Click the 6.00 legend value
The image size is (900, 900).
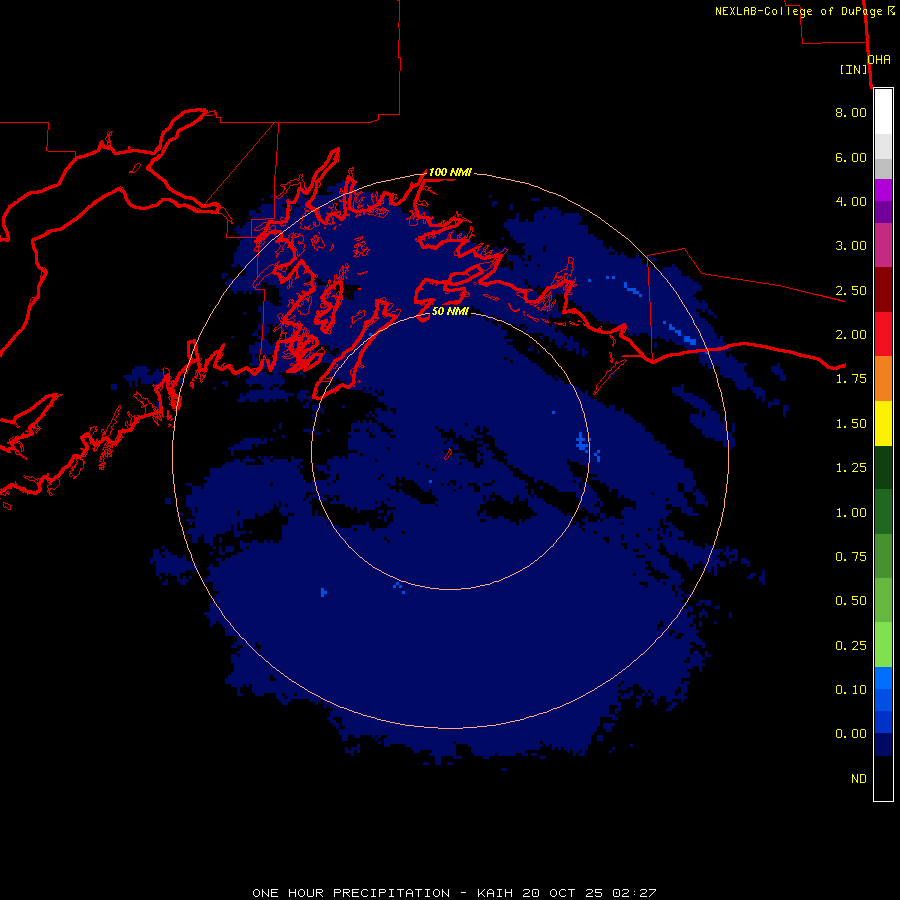coord(851,157)
